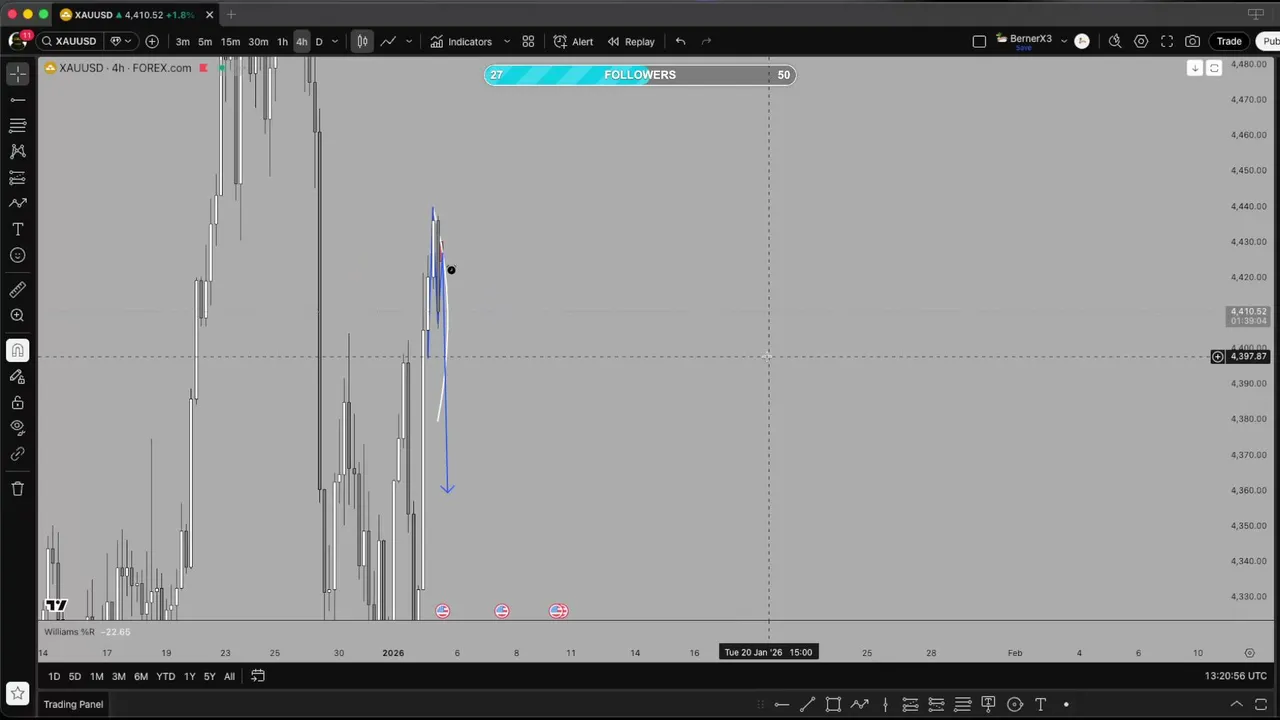The height and width of the screenshot is (720, 1280).
Task: Add a symbol to compare with plus icon
Action: pyautogui.click(x=152, y=41)
